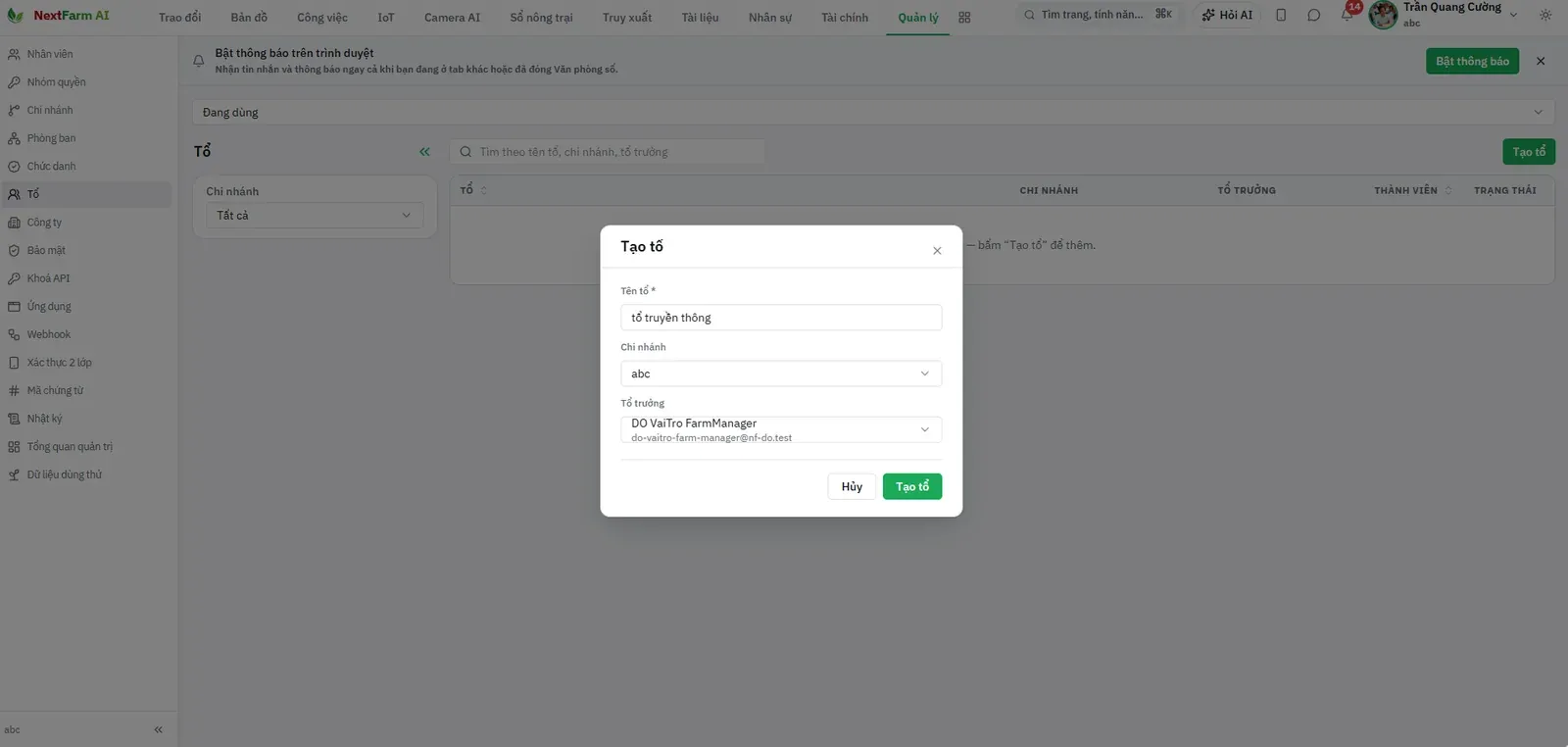Open the notifications bell icon
The height and width of the screenshot is (747, 1568).
click(x=1347, y=15)
